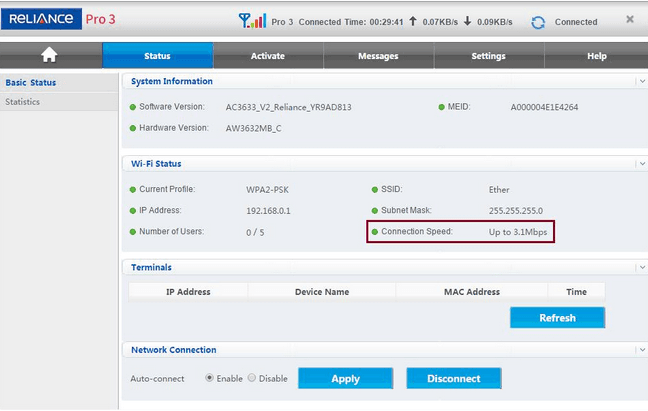Click the Network Connection heading
This screenshot has width=648, height=411.
(174, 350)
